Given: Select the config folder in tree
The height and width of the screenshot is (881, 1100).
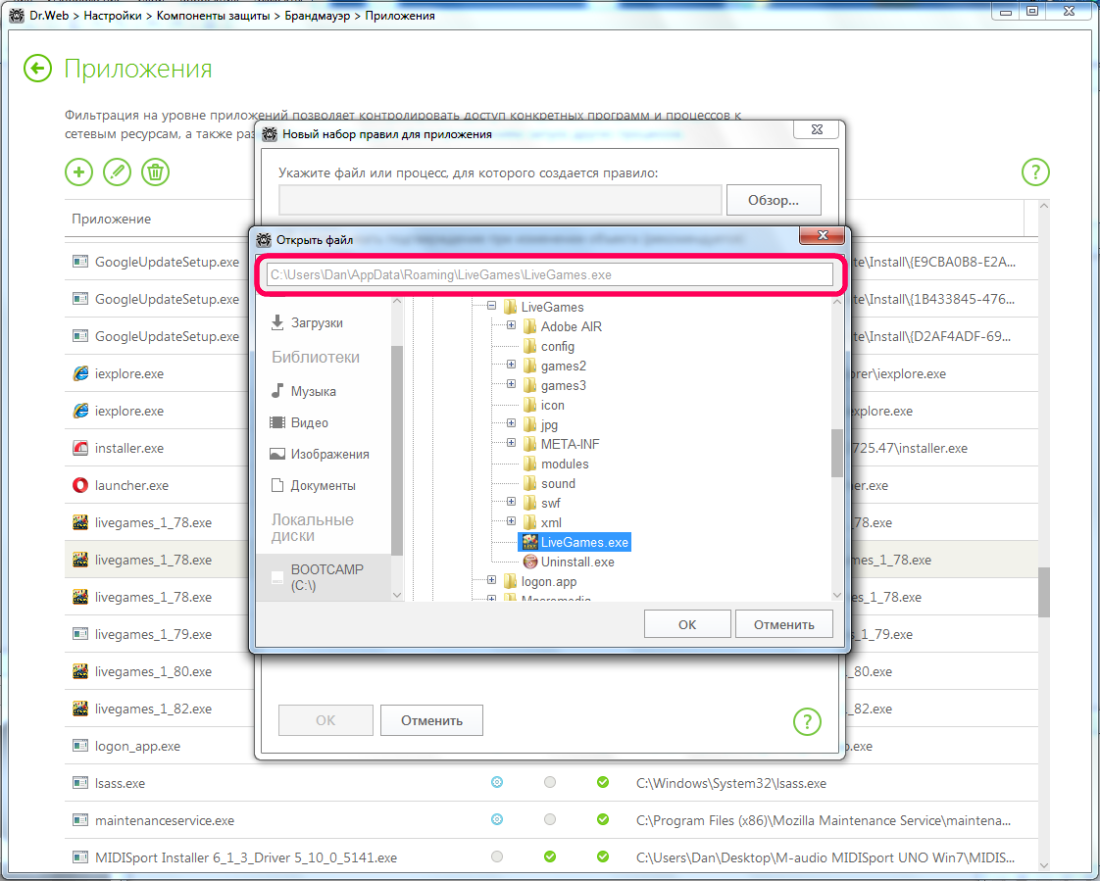Looking at the screenshot, I should (x=549, y=347).
